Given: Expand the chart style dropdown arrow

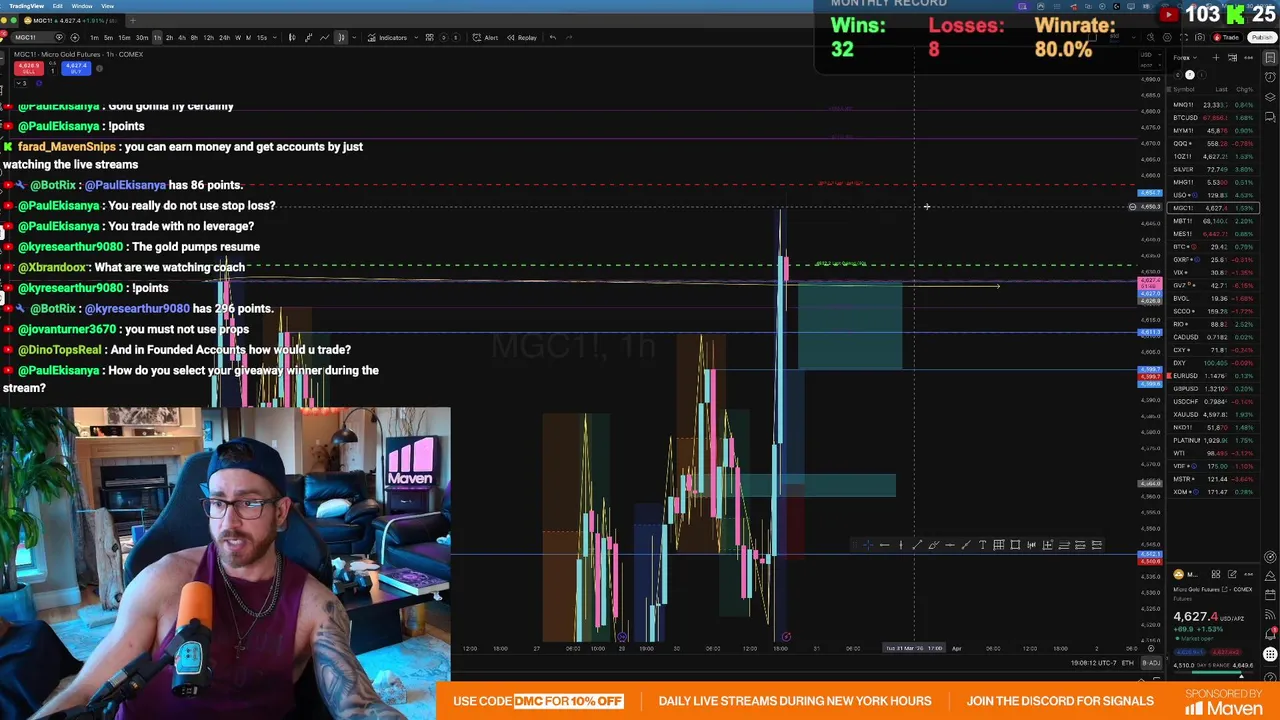Looking at the screenshot, I should 355,38.
